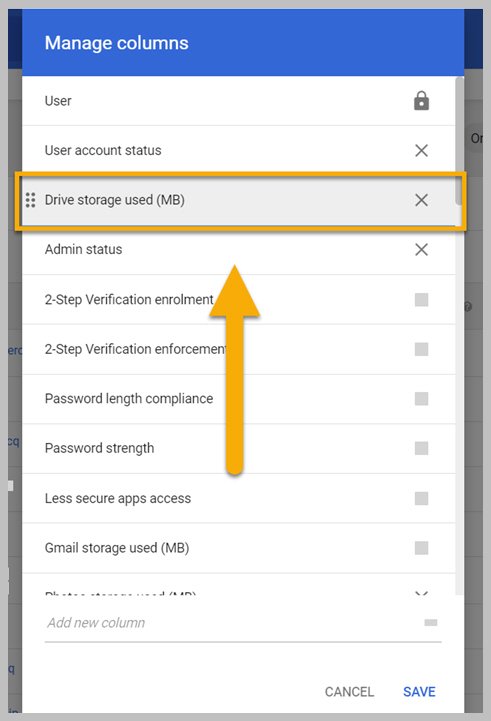Remove the Admin status column
Image resolution: width=491 pixels, height=721 pixels.
click(x=421, y=250)
